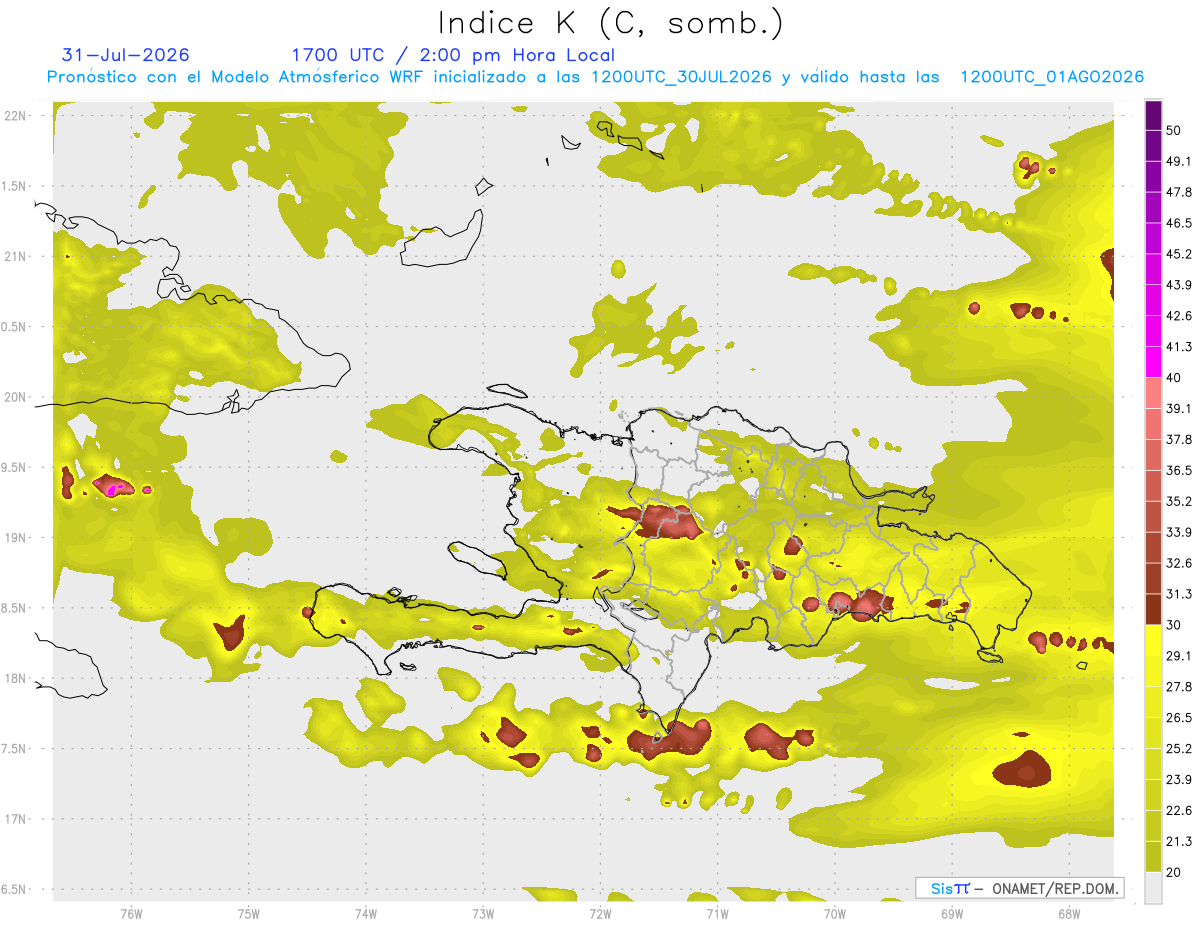Click legend value "32.6"
The height and width of the screenshot is (927, 1200).
pyautogui.click(x=1178, y=563)
